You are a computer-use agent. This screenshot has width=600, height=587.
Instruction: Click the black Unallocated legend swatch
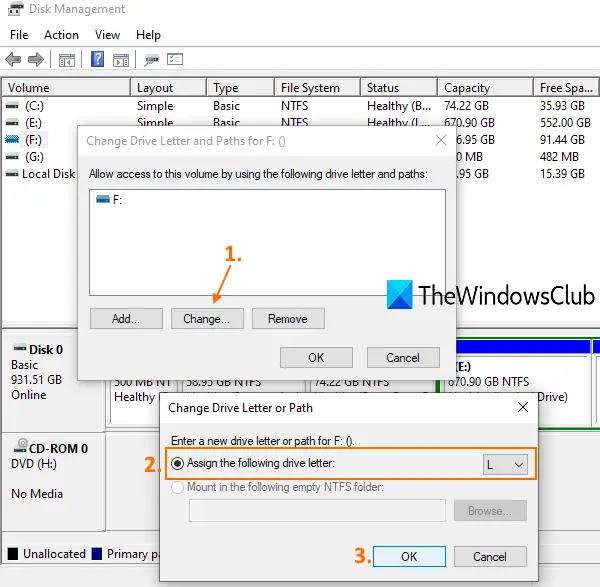(13, 554)
